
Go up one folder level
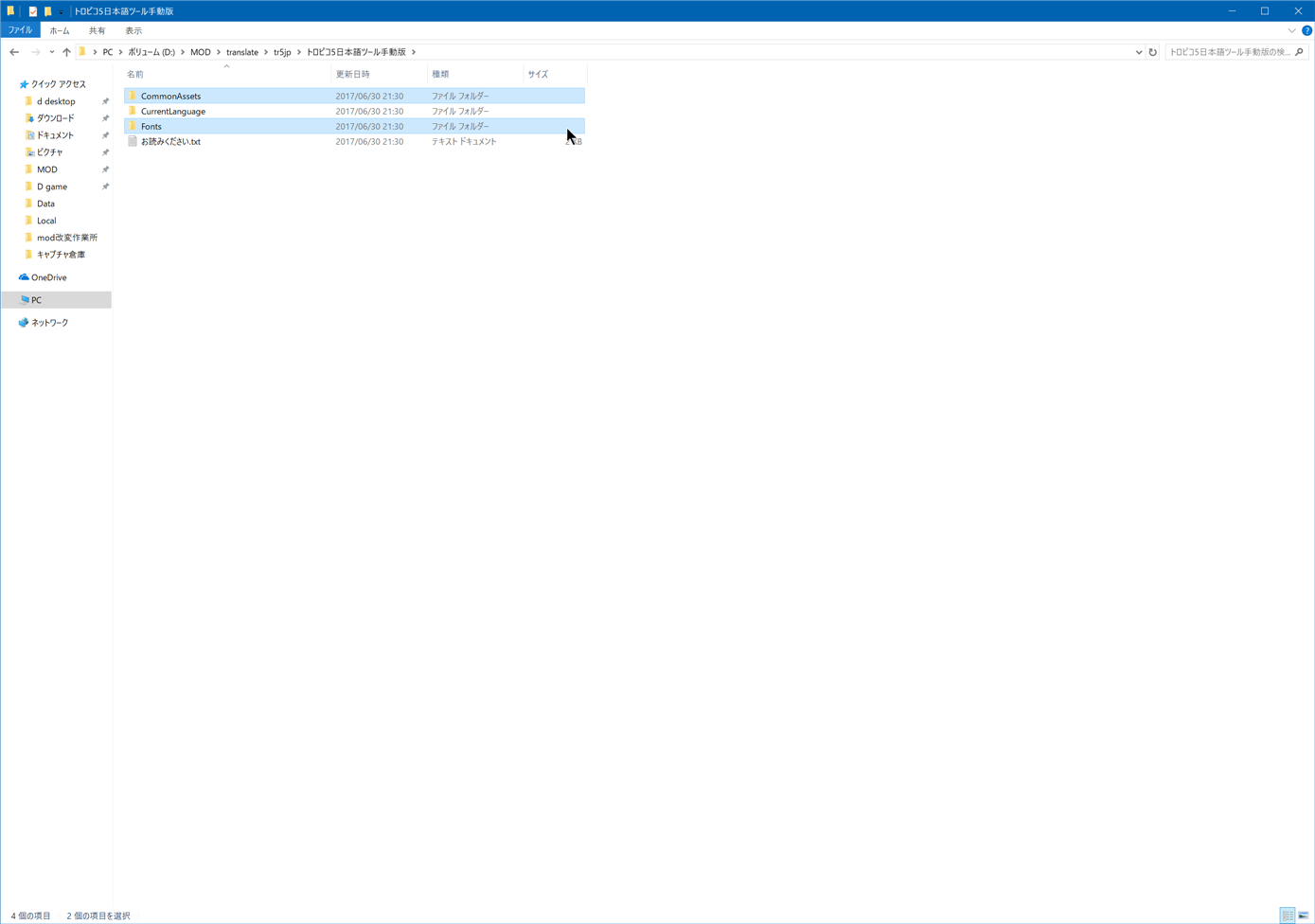[66, 52]
